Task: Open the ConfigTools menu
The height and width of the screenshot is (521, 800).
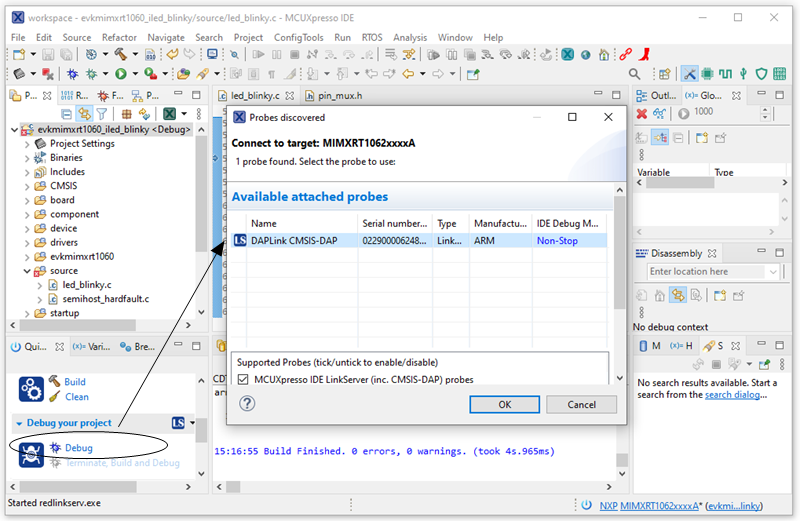Action: 298,37
